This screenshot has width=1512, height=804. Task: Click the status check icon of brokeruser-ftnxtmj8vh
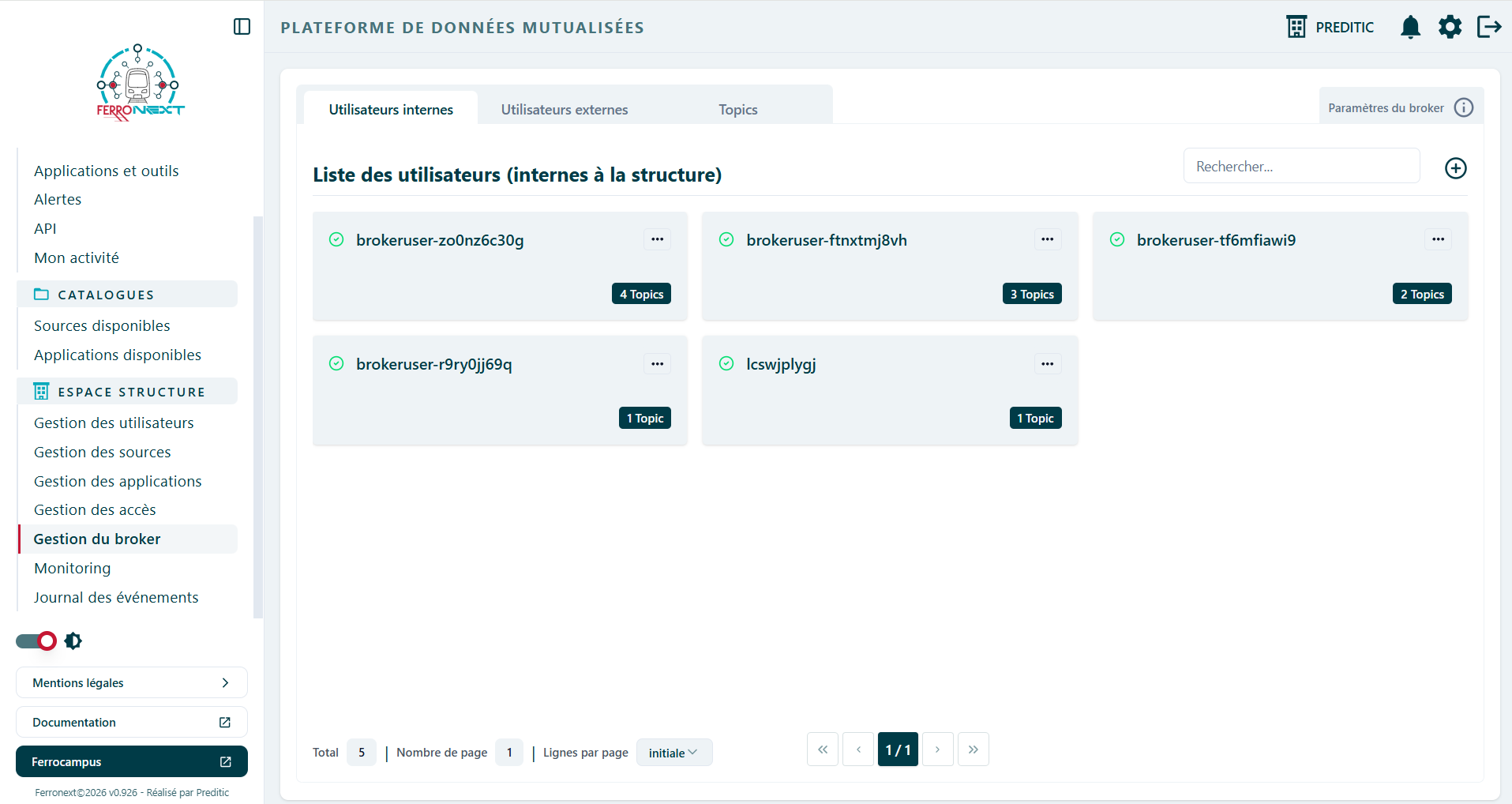pyautogui.click(x=726, y=239)
